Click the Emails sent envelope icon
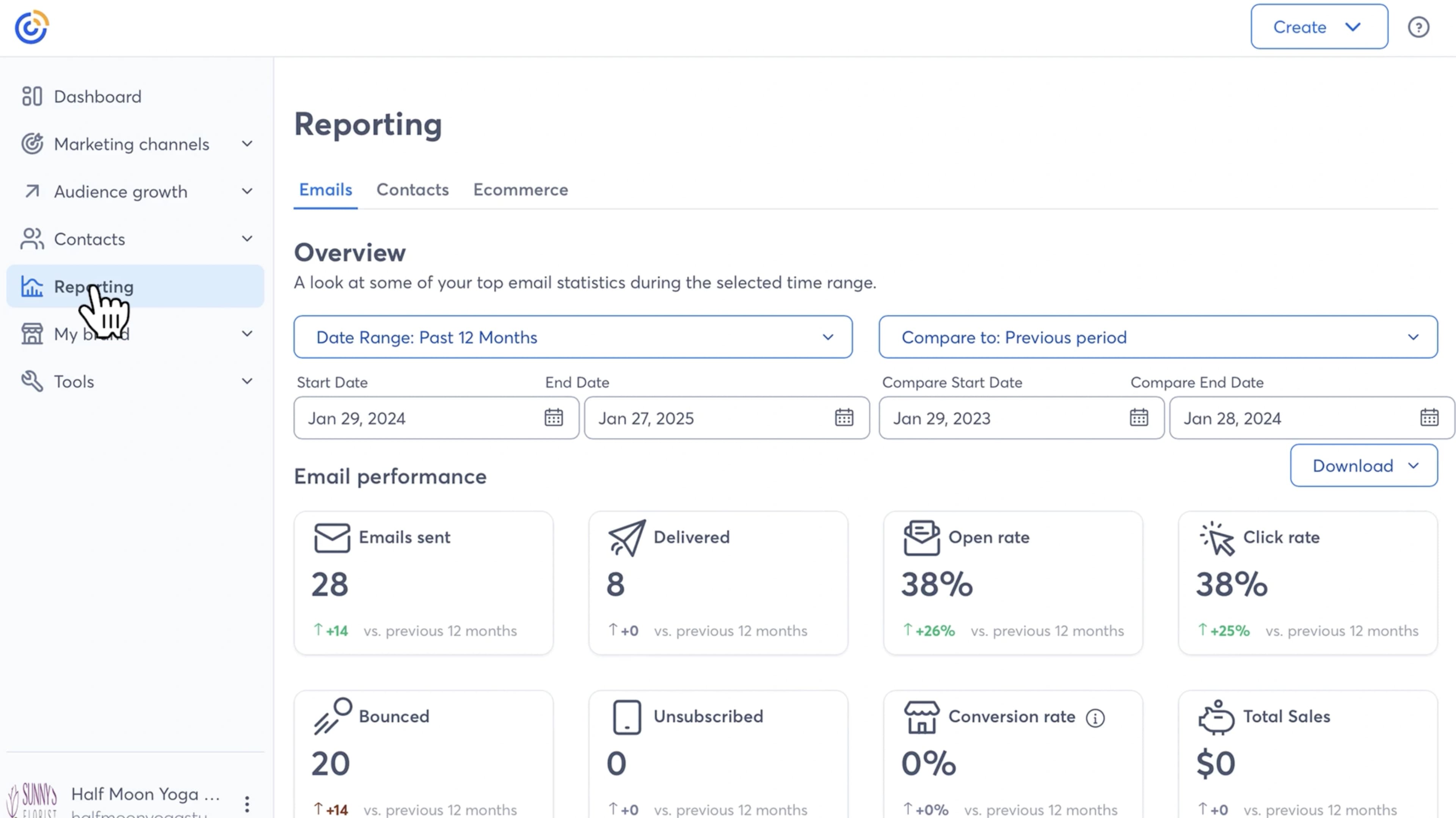Screen dimensions: 1456x818 coord(332,538)
